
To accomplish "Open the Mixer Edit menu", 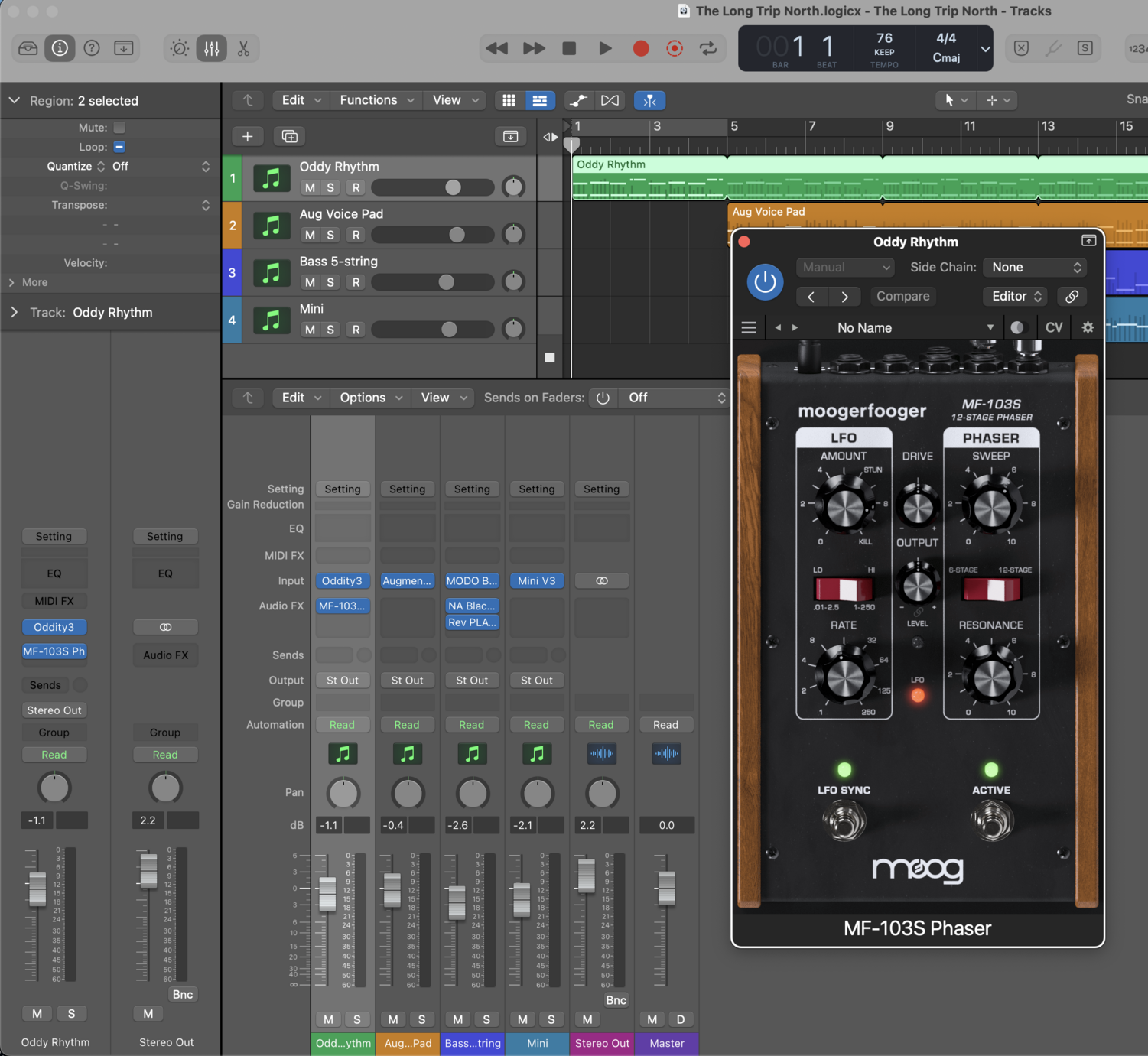I will click(x=301, y=398).
